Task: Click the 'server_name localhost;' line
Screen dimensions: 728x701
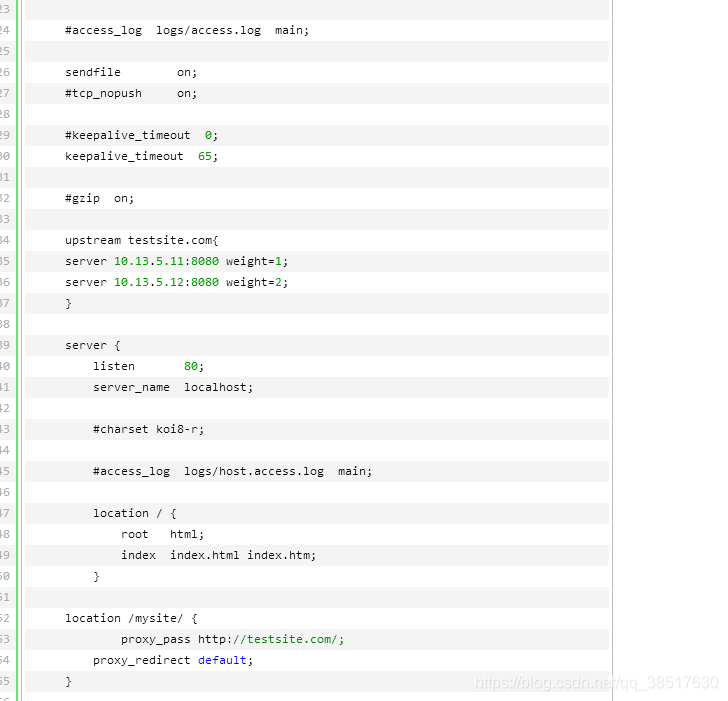Action: click(173, 387)
